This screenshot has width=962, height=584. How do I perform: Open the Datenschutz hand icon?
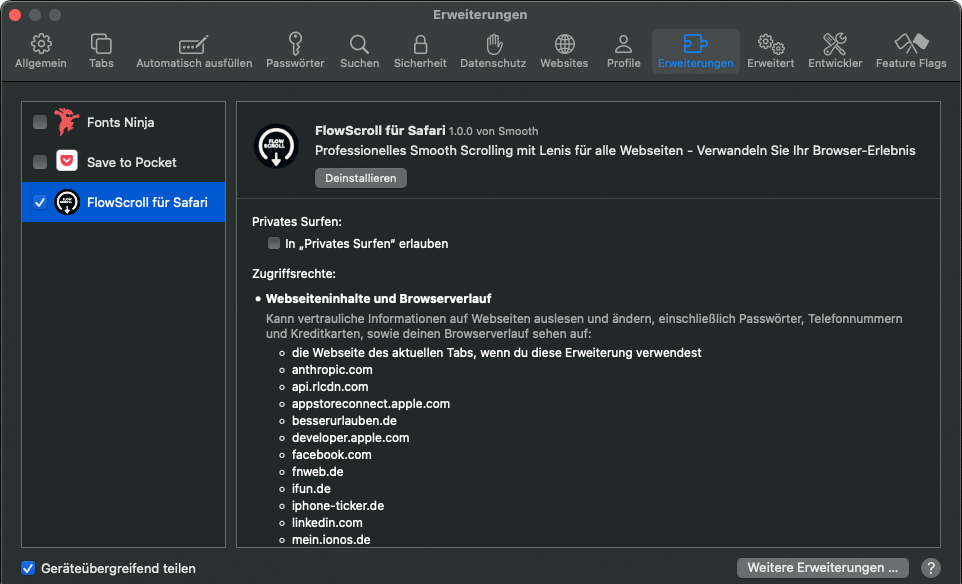[493, 51]
